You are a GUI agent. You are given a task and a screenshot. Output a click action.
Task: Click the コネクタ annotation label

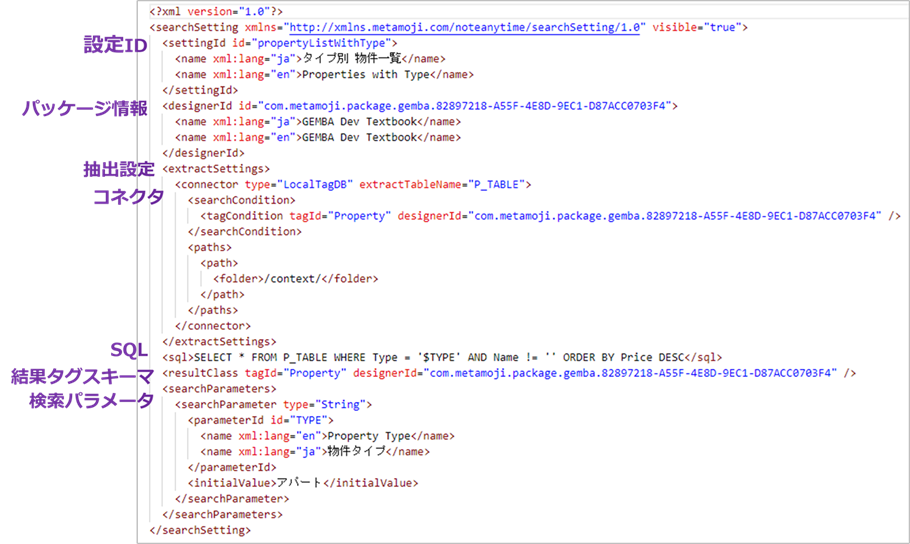coord(128,197)
